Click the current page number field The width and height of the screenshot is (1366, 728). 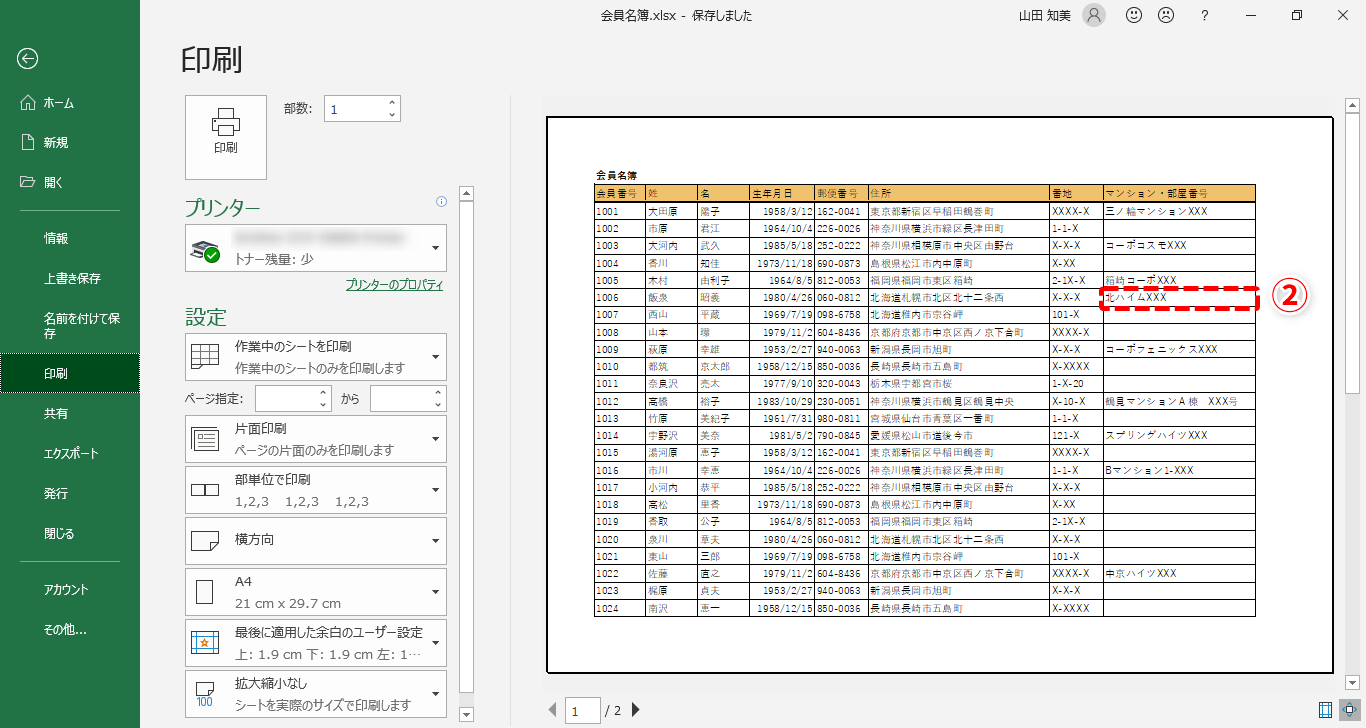[x=582, y=711]
